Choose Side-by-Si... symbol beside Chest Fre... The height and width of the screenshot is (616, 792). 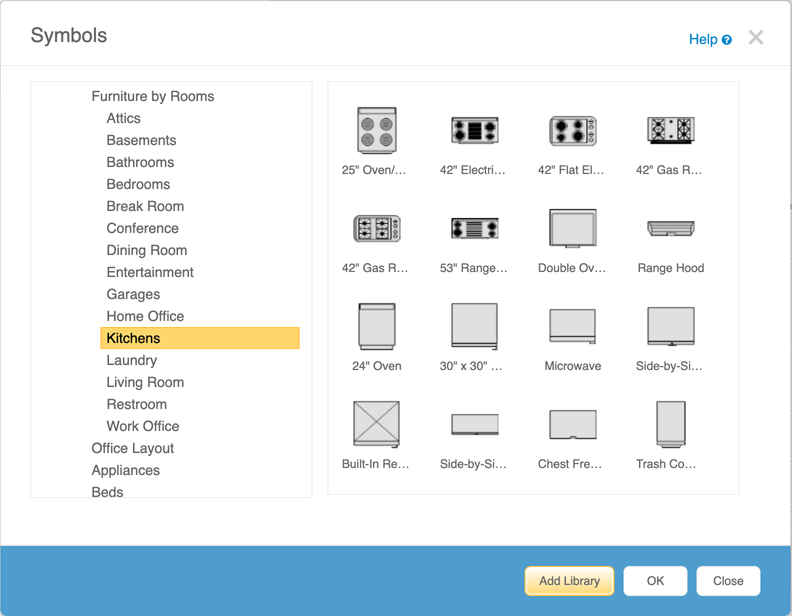[x=474, y=424]
